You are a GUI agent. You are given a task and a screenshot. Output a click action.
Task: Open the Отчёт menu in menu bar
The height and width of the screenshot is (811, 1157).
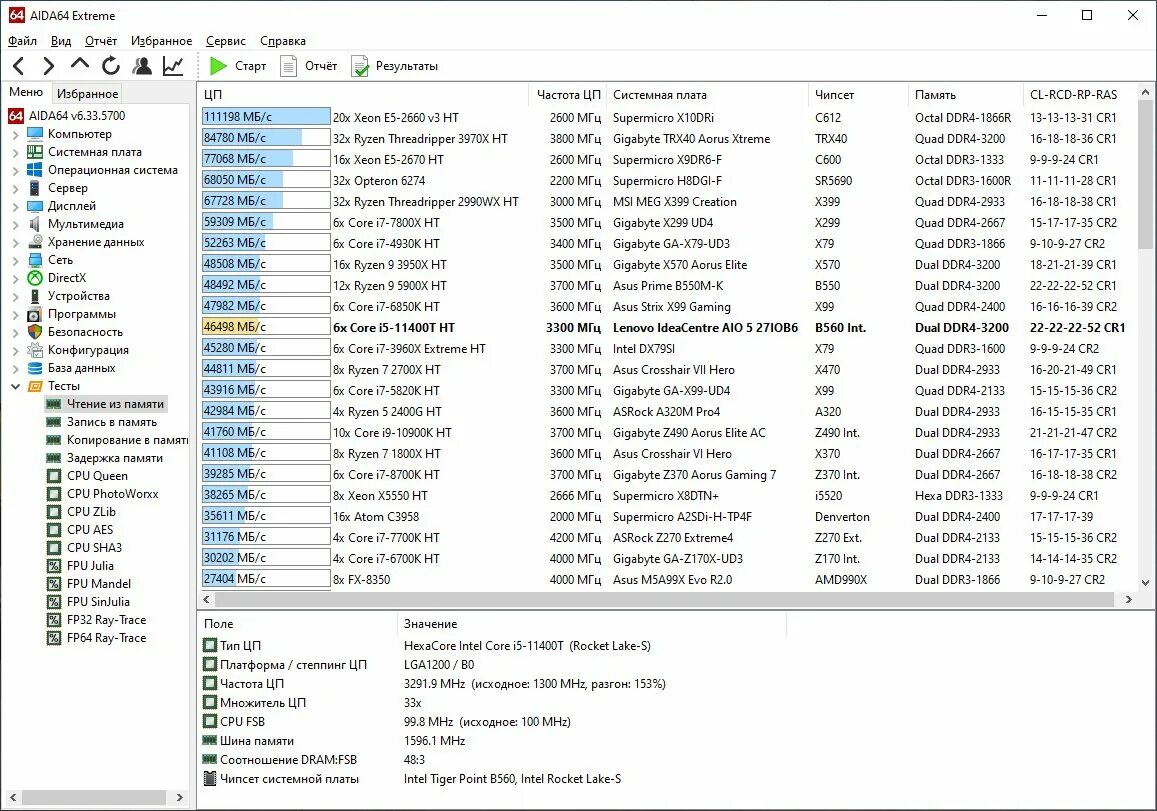pyautogui.click(x=101, y=41)
